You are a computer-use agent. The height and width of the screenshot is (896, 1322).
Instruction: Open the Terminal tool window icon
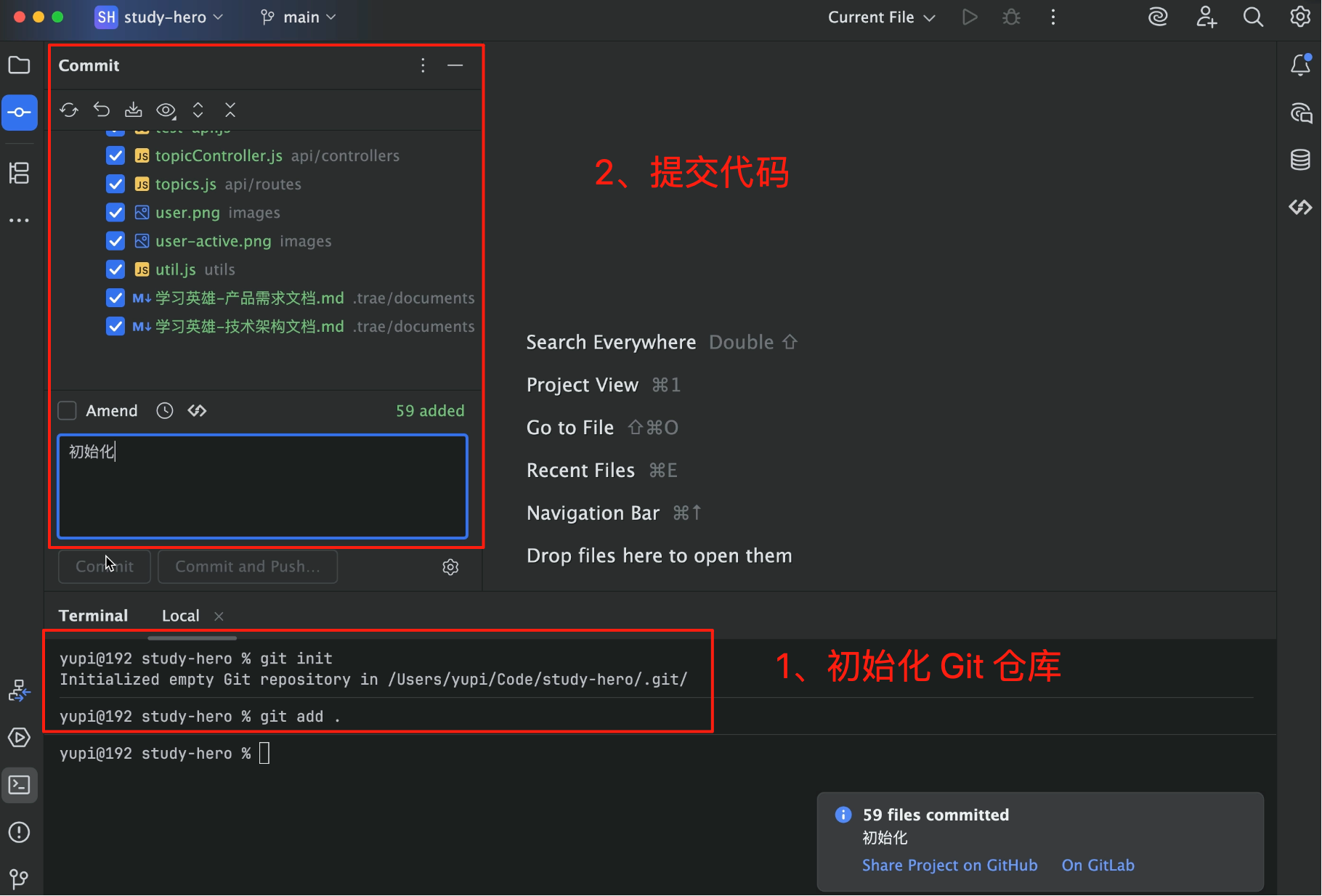tap(20, 785)
